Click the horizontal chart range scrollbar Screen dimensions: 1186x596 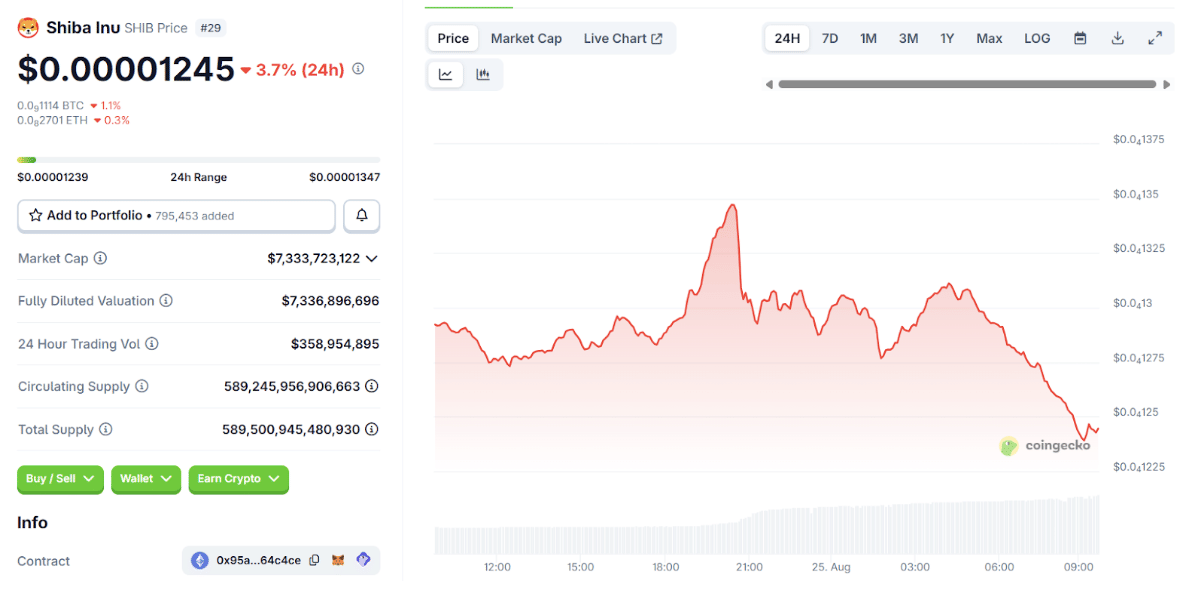(966, 85)
